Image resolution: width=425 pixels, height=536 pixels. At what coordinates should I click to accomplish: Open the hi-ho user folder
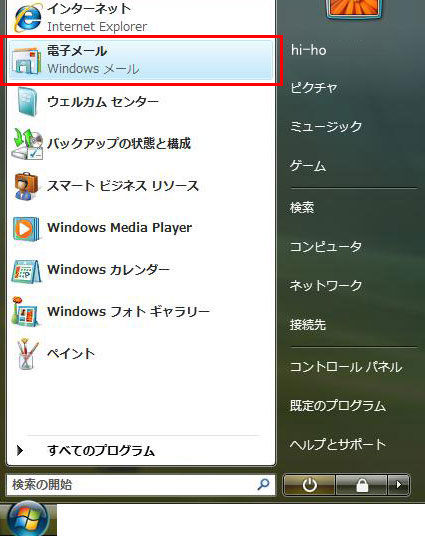[309, 50]
